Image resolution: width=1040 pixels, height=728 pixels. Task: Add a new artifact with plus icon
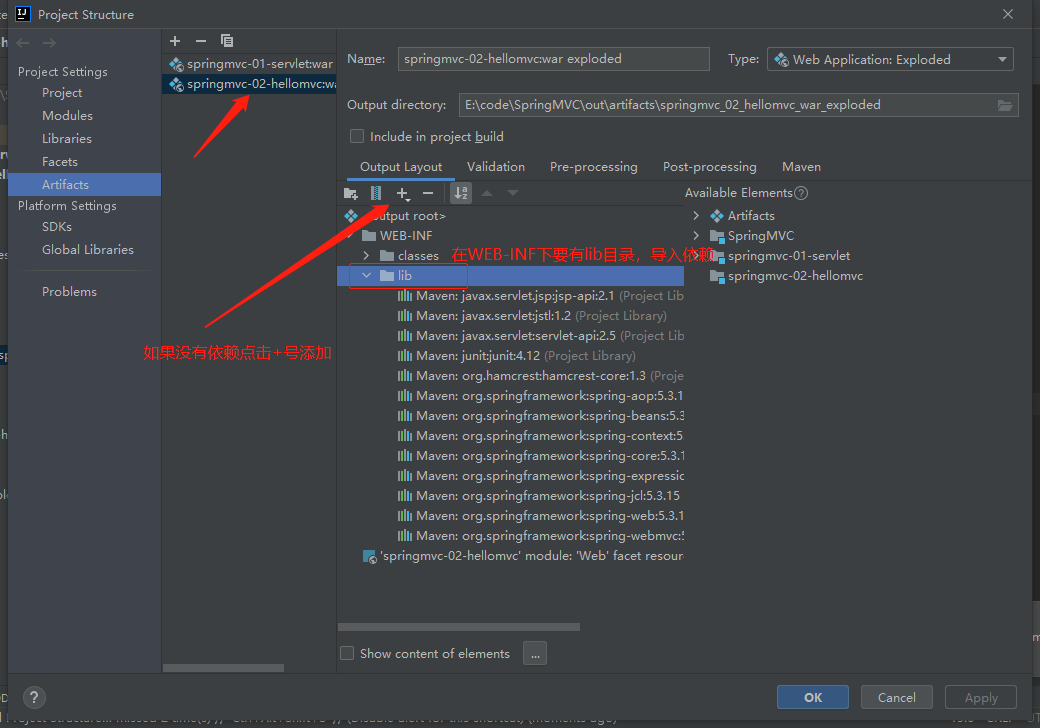(175, 41)
